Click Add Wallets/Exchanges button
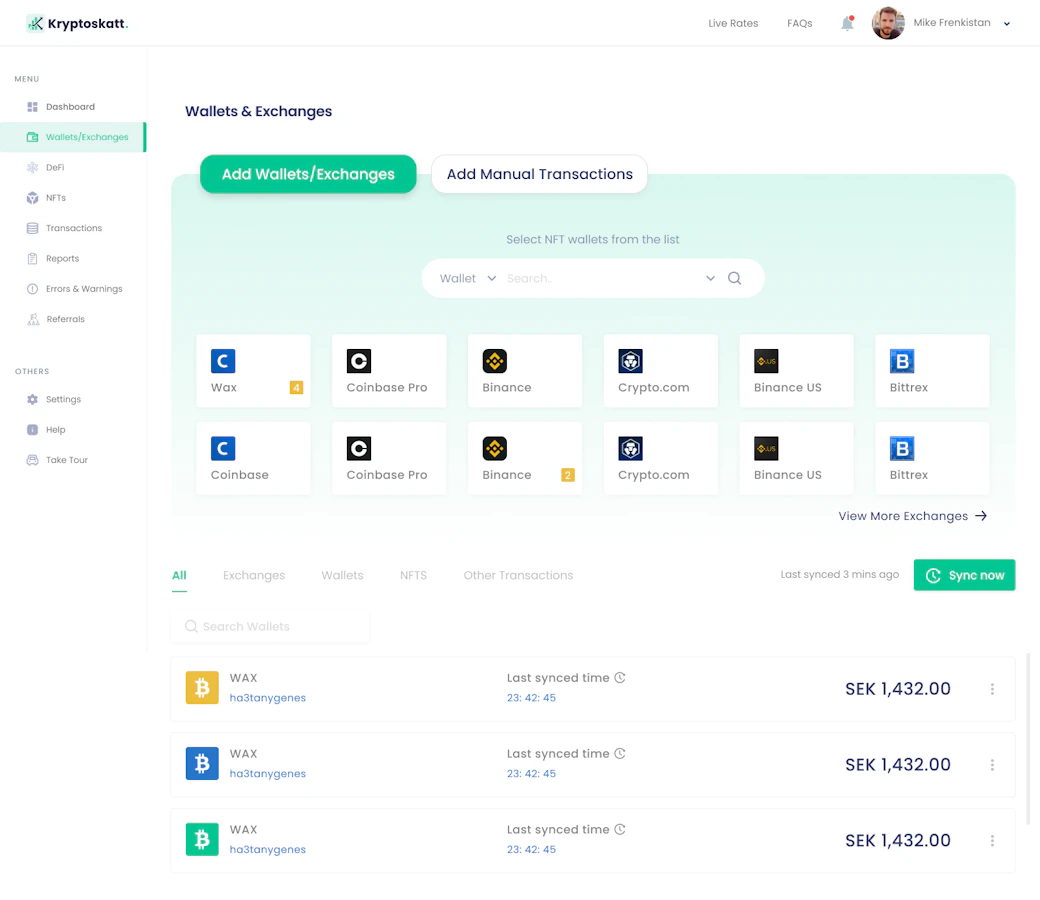Viewport: 1040px width, 900px height. (x=308, y=174)
